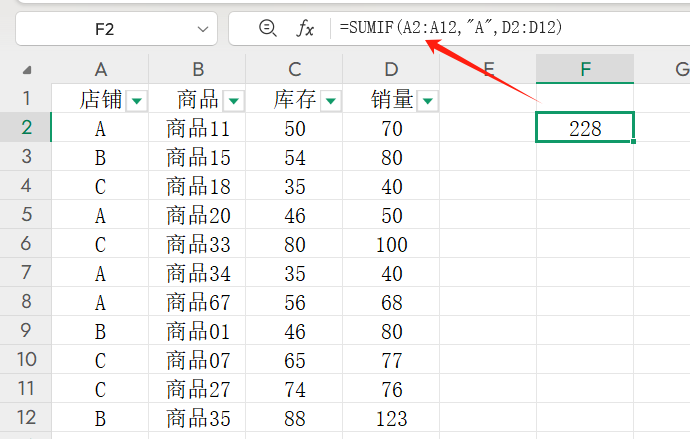Click sales cell with value 68
This screenshot has height=439, width=690.
click(391, 302)
